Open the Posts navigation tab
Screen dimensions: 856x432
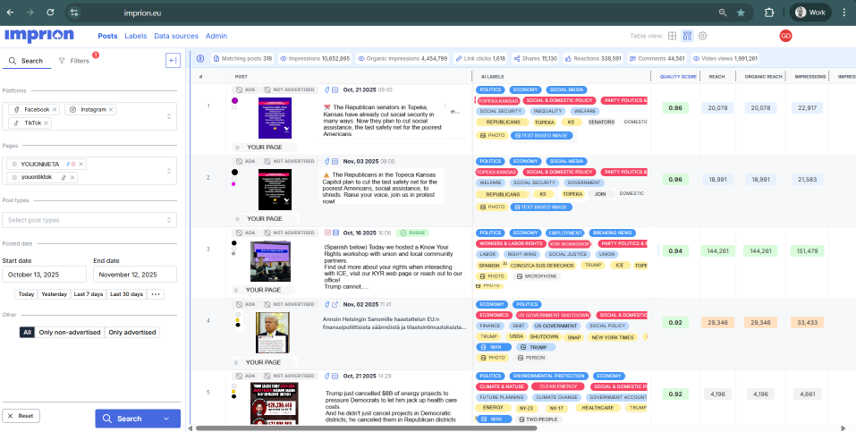tap(108, 36)
